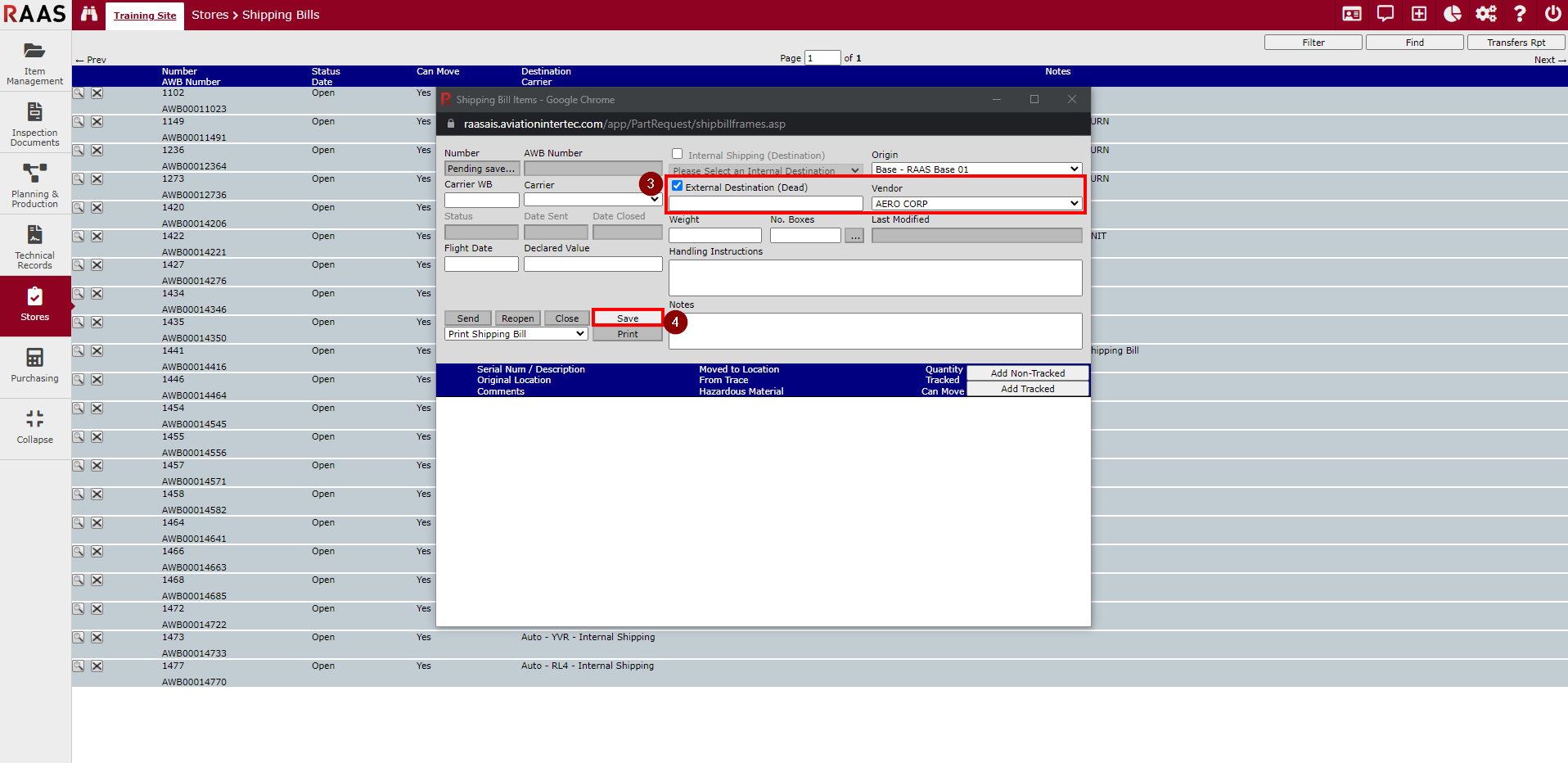The image size is (1568, 763).
Task: Click the Transfers Rpt button
Action: [x=1516, y=43]
